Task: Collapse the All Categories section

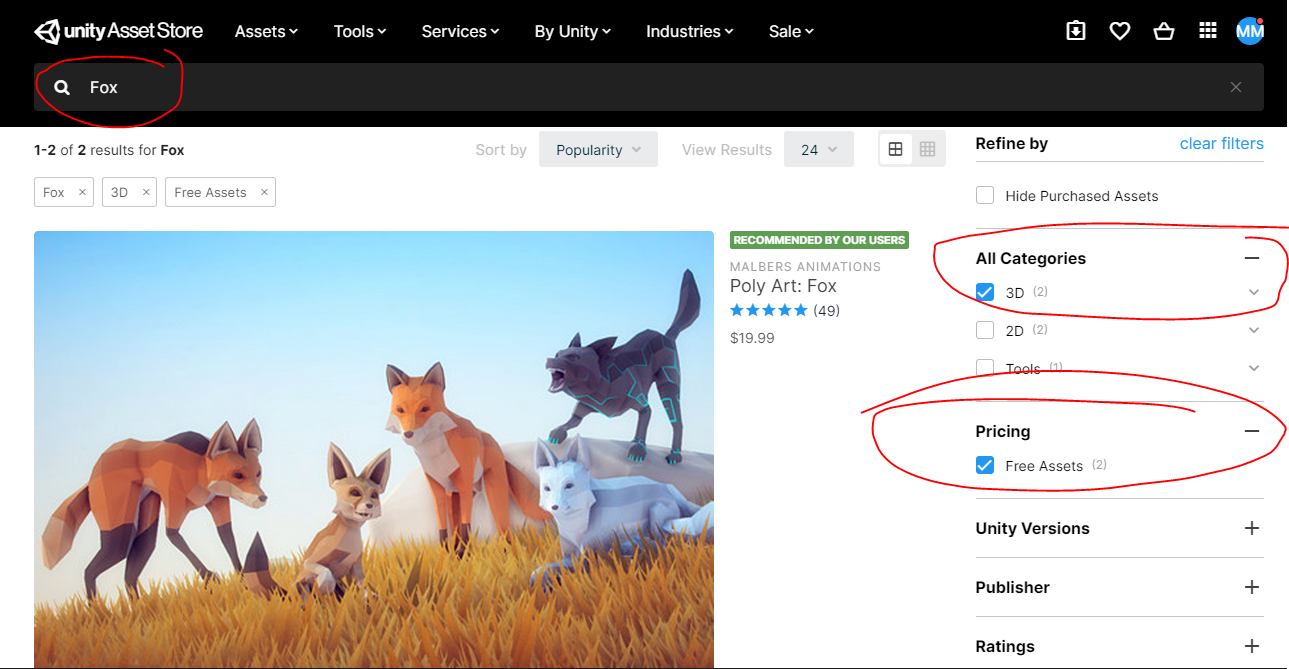Action: click(x=1252, y=258)
